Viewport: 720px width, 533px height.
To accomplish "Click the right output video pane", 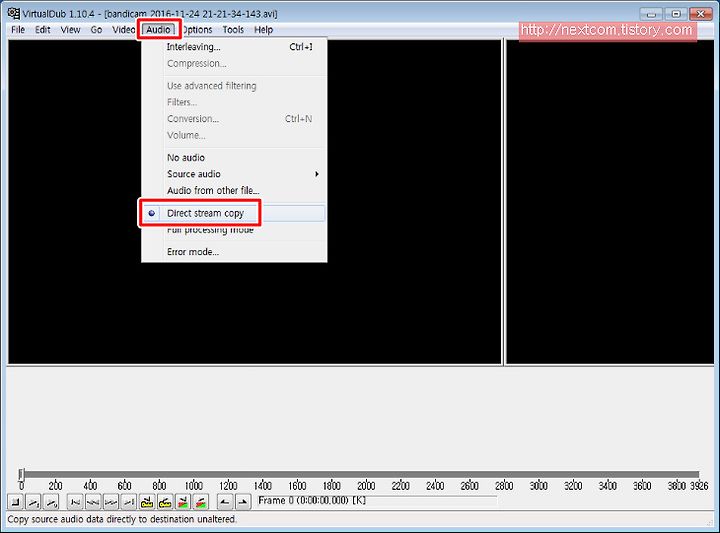I will [x=610, y=202].
